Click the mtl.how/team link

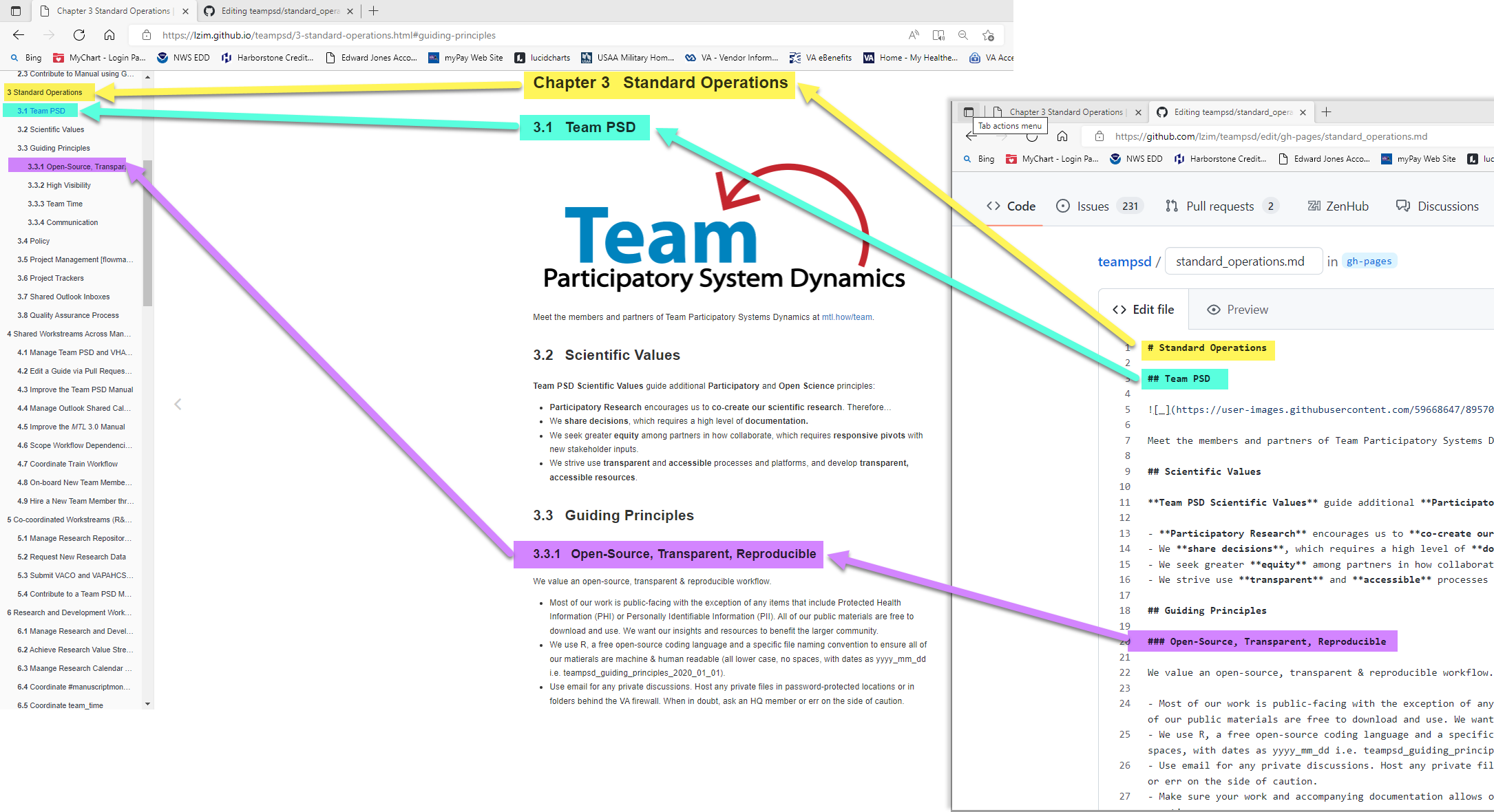(x=846, y=317)
